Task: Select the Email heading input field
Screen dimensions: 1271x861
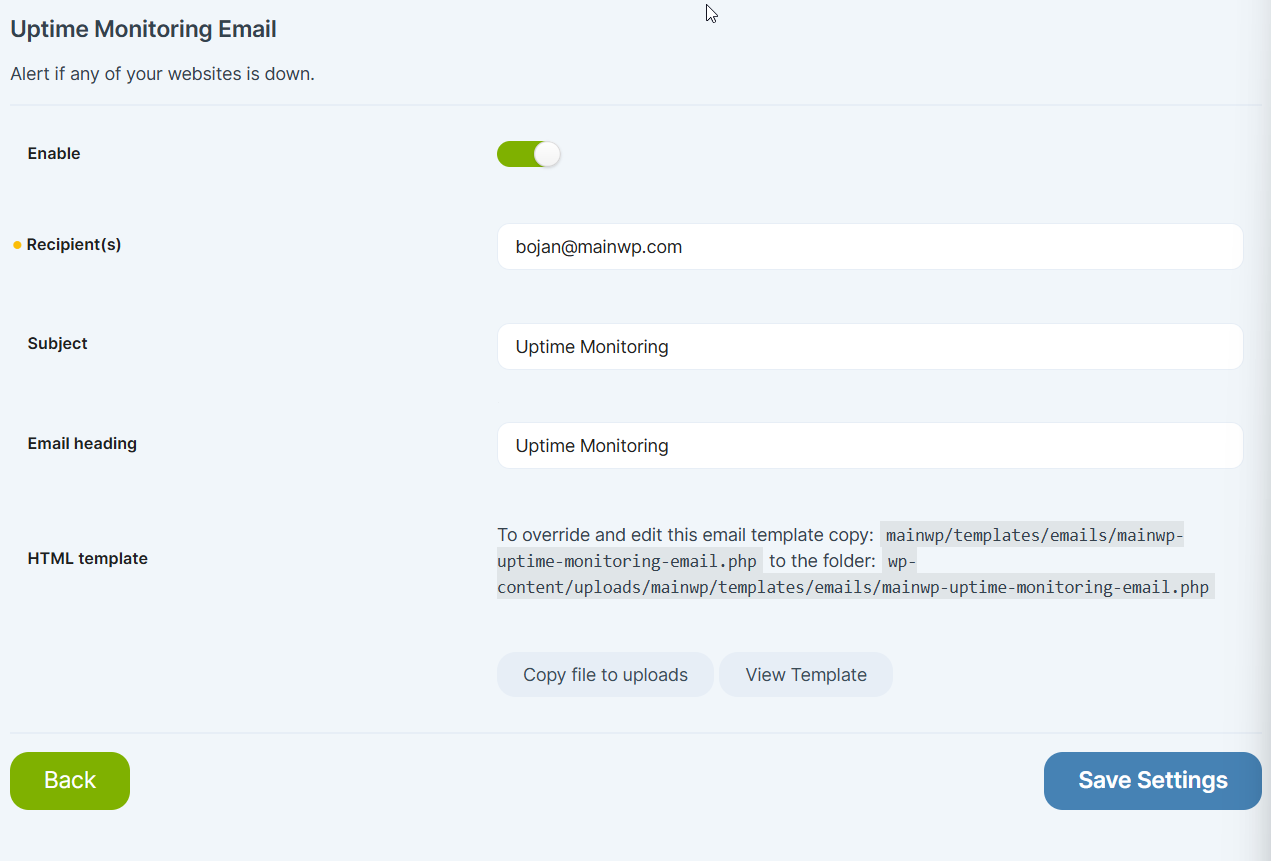Action: pyautogui.click(x=869, y=445)
